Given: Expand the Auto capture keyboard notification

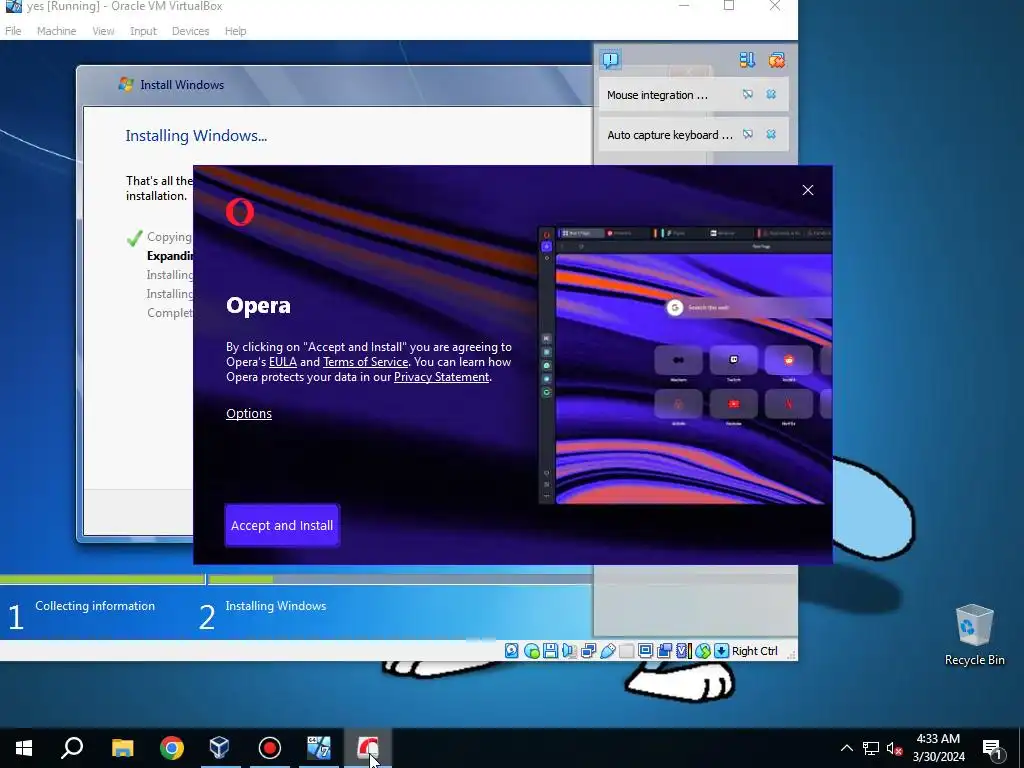Looking at the screenshot, I should pos(669,135).
